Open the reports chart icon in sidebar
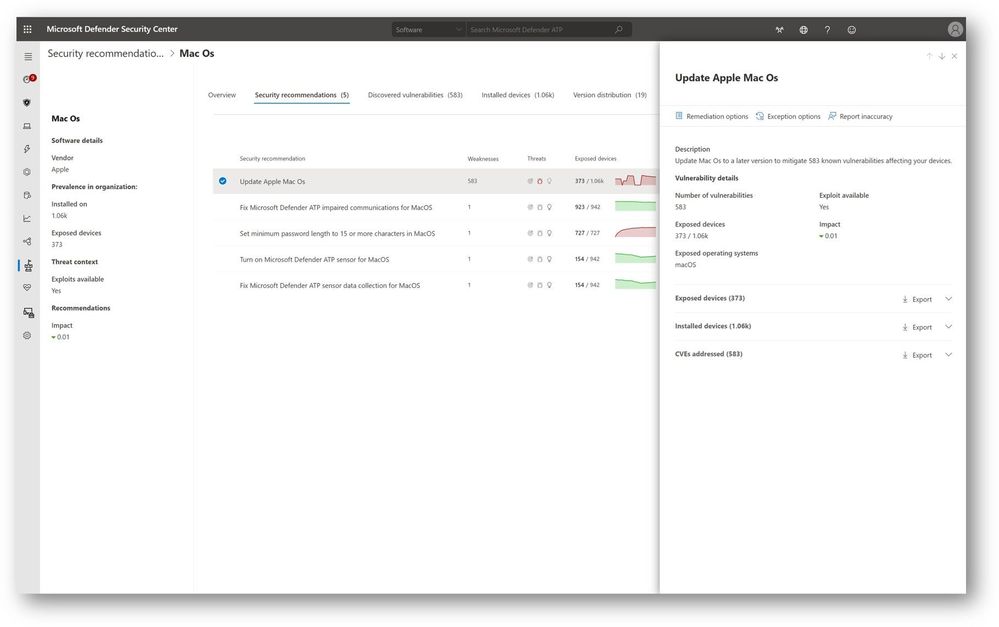Image resolution: width=999 pixels, height=627 pixels. [x=27, y=219]
